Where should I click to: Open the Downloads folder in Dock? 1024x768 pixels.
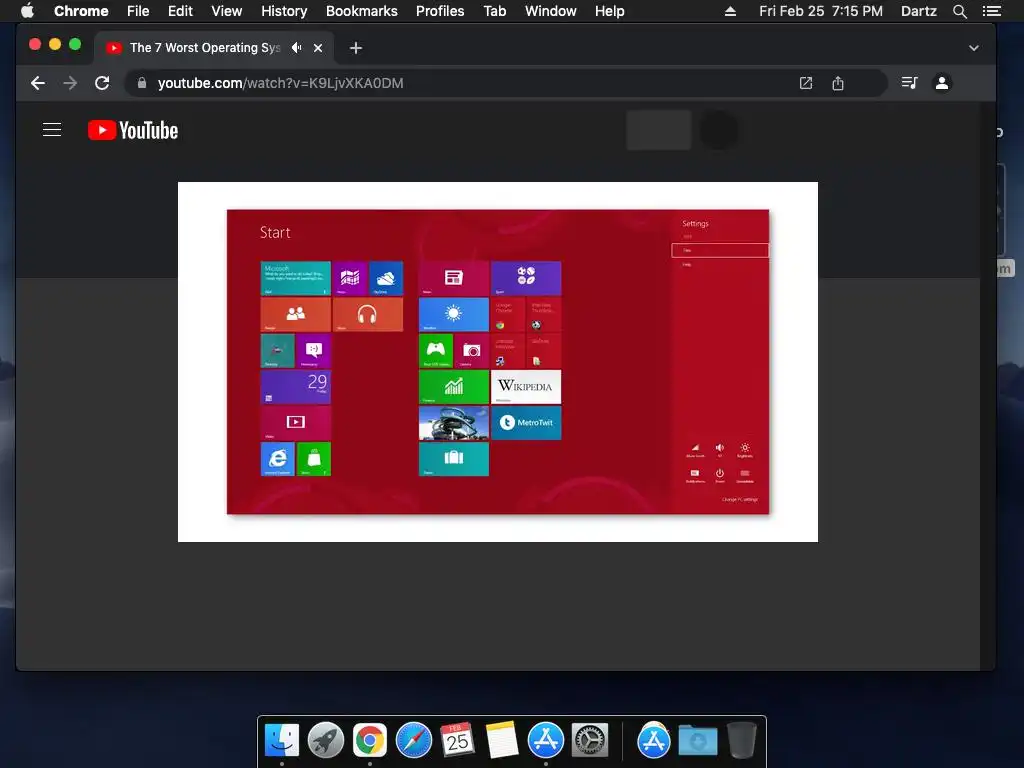(x=697, y=740)
